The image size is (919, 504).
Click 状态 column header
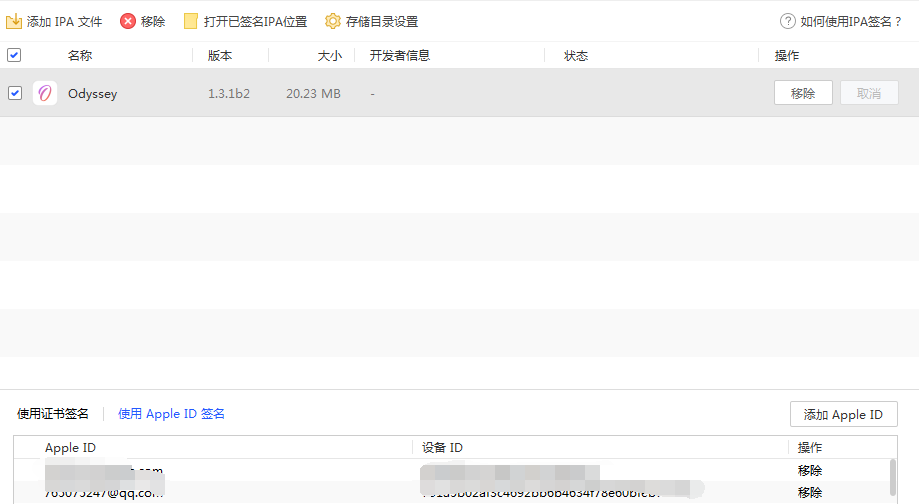[576, 56]
